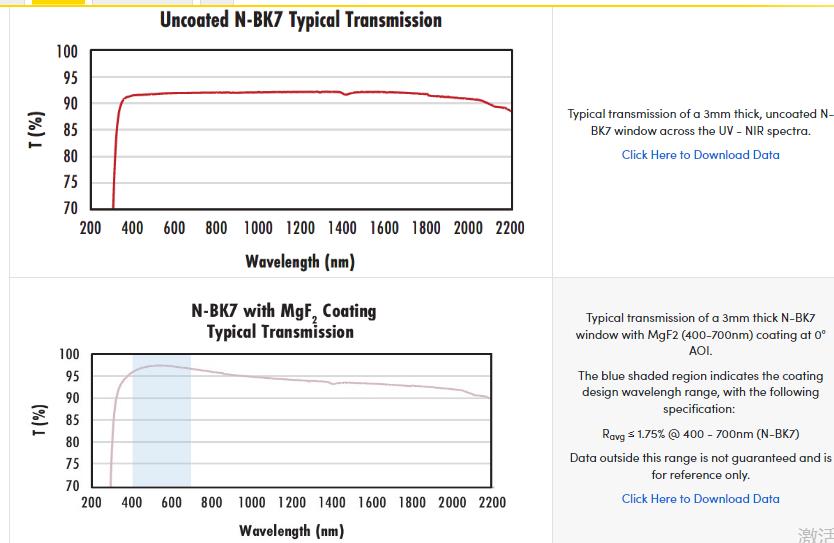This screenshot has width=834, height=543.
Task: Click the T (%) axis label of the MgF2 chart
Action: point(39,420)
